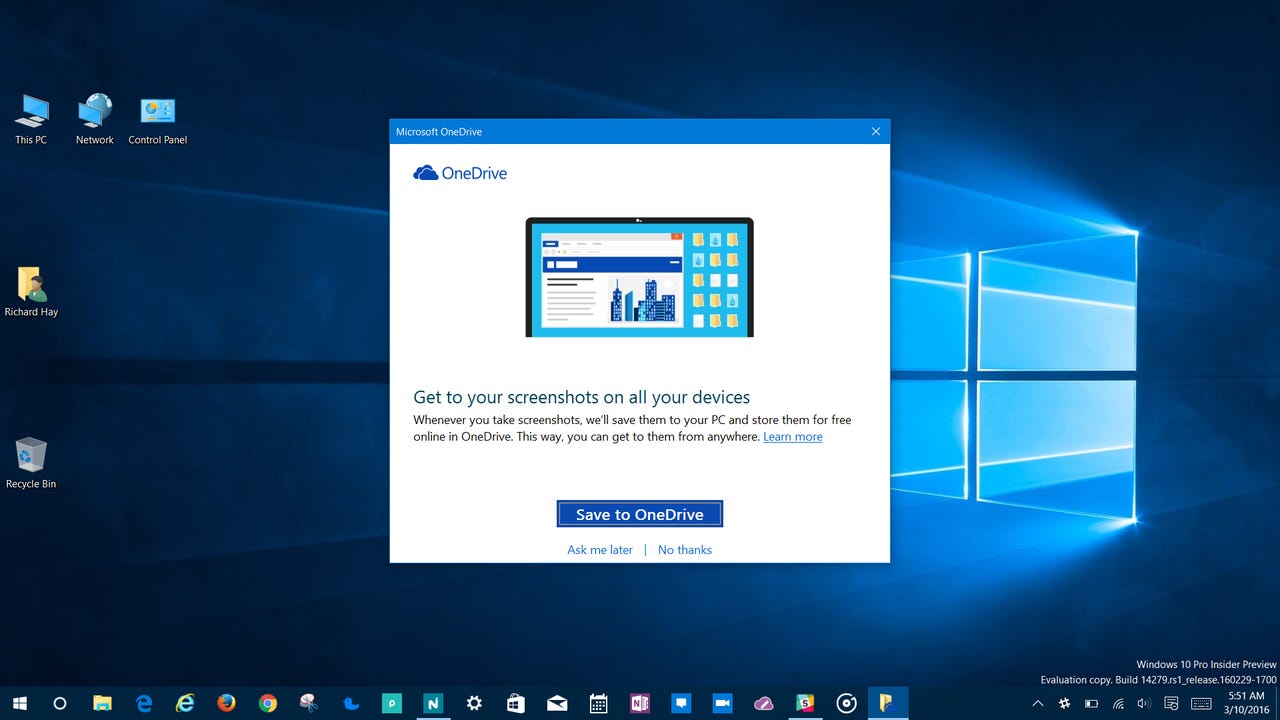Open the Start menu

tap(21, 703)
